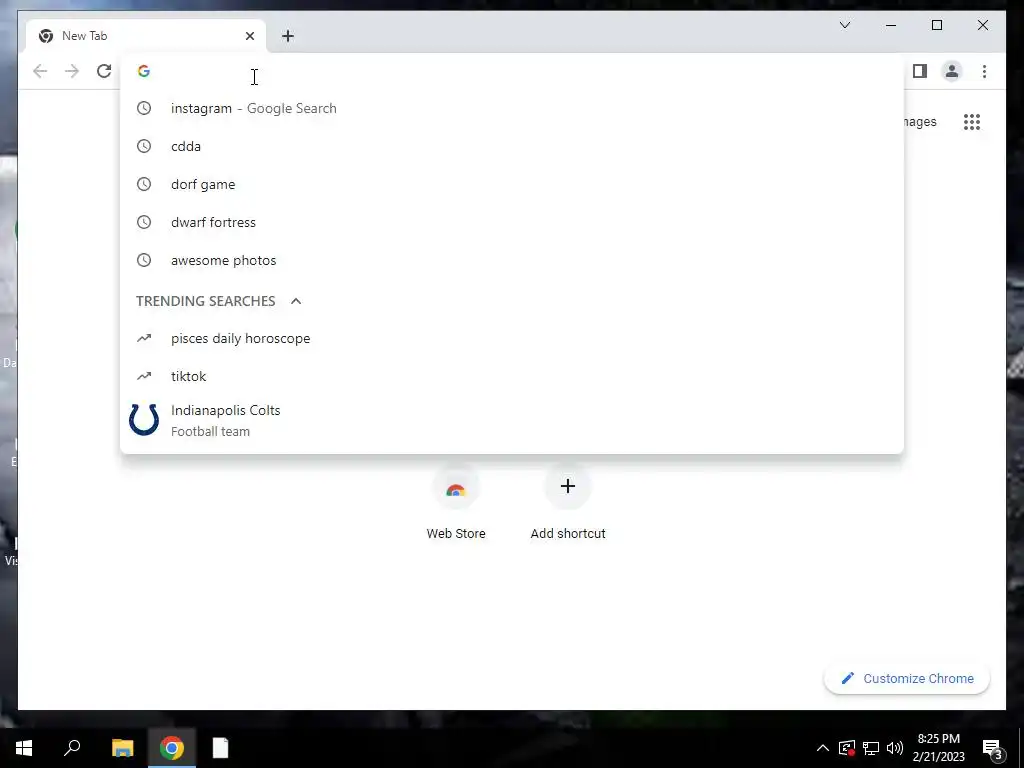The image size is (1024, 768).
Task: Open the notification center icon
Action: 992,748
